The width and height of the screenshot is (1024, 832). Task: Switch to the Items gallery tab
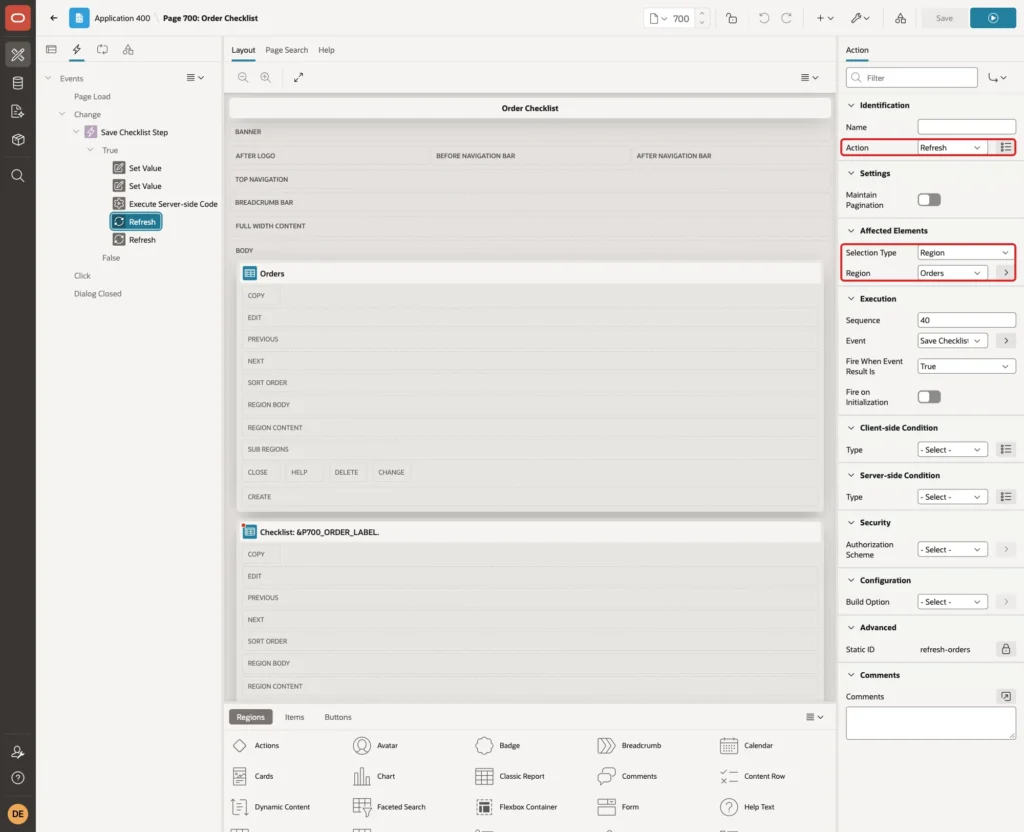295,717
